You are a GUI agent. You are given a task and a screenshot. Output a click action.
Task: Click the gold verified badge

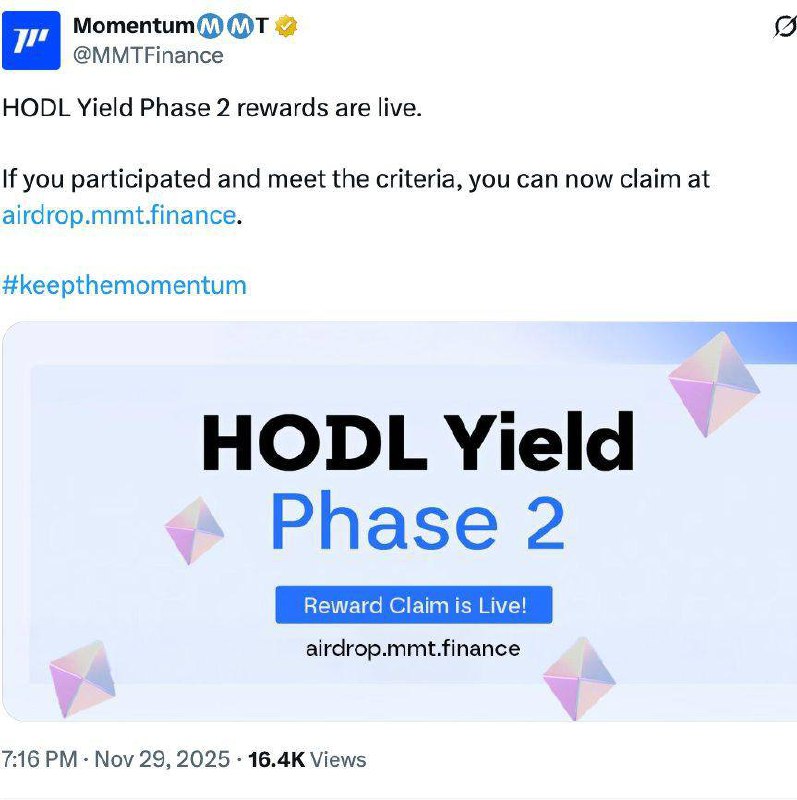pos(286,26)
